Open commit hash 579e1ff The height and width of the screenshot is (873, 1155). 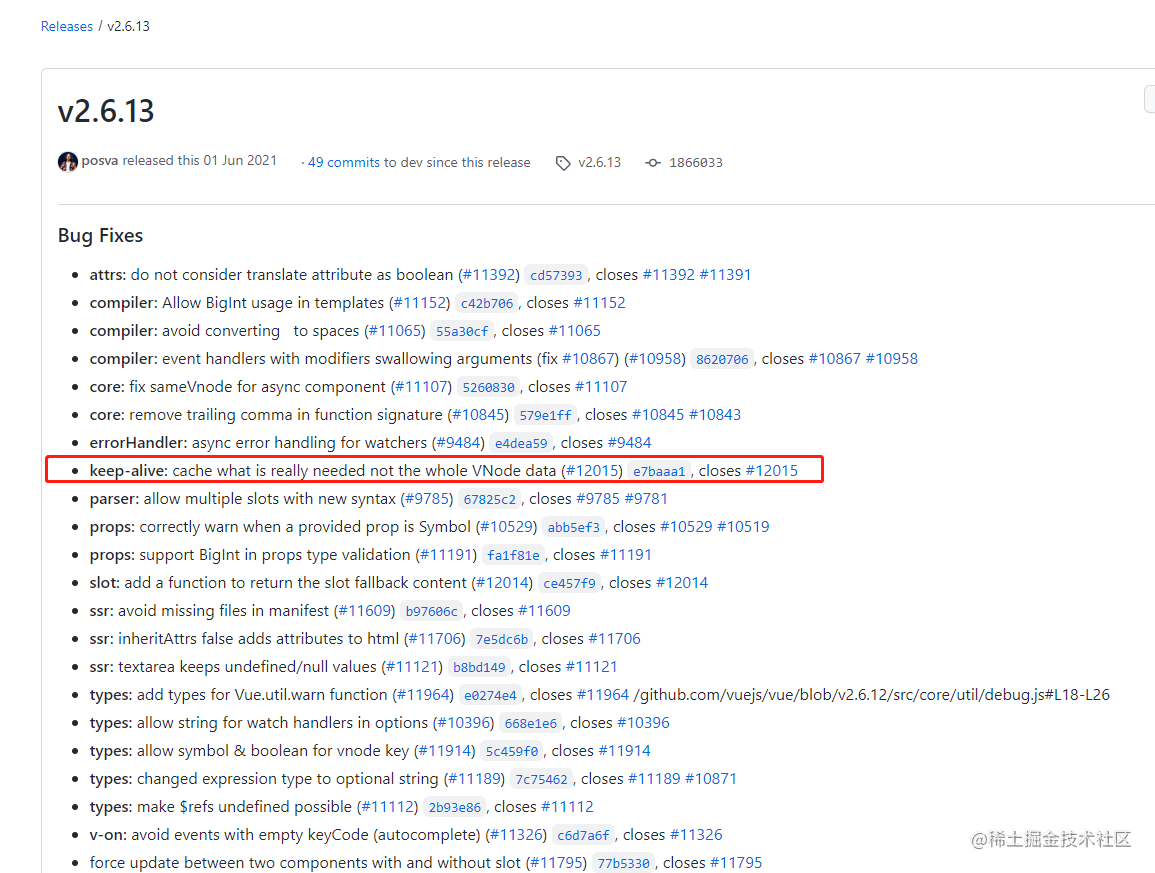click(x=545, y=416)
